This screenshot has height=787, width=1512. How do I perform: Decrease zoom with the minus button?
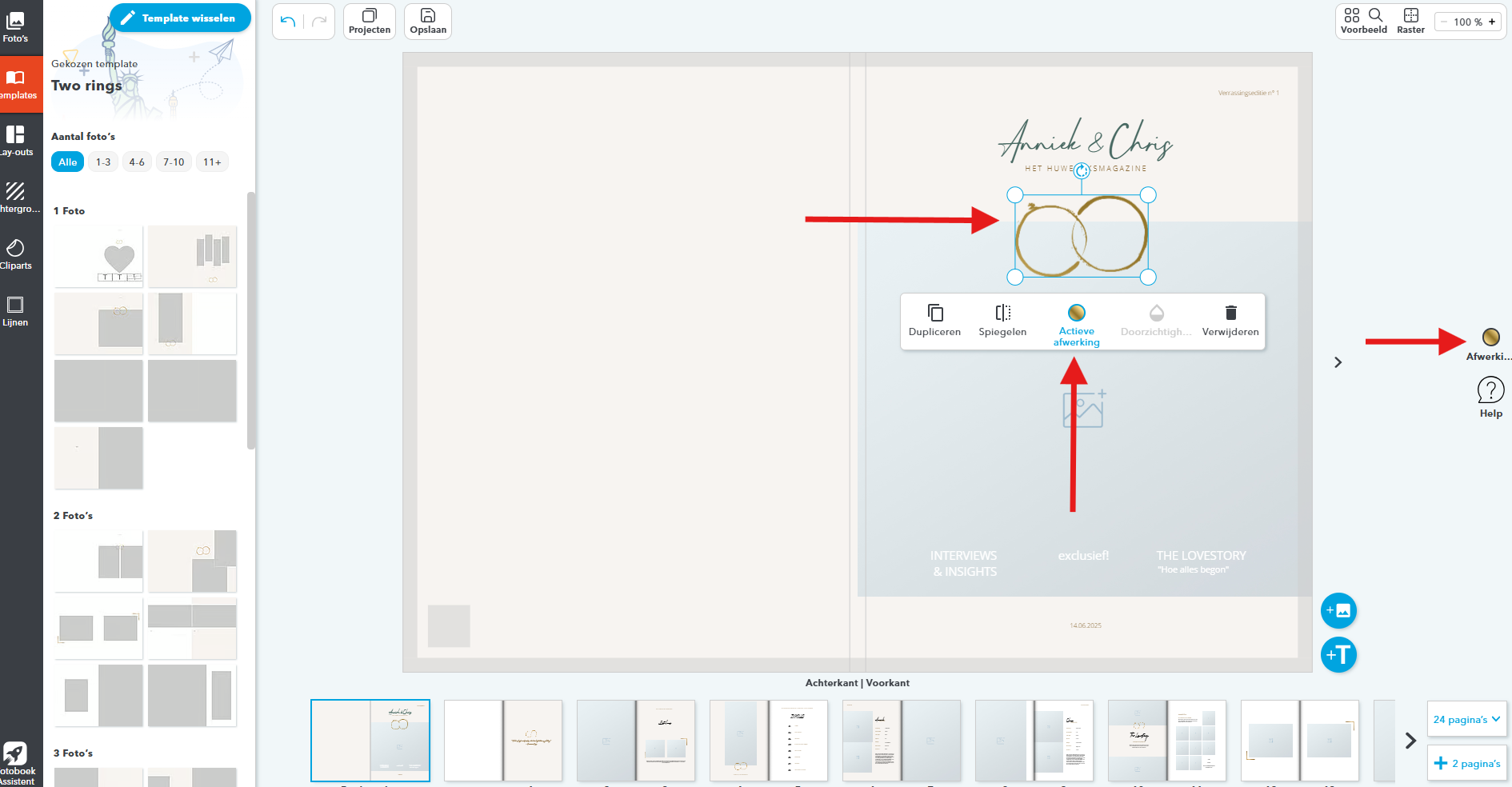tap(1444, 22)
